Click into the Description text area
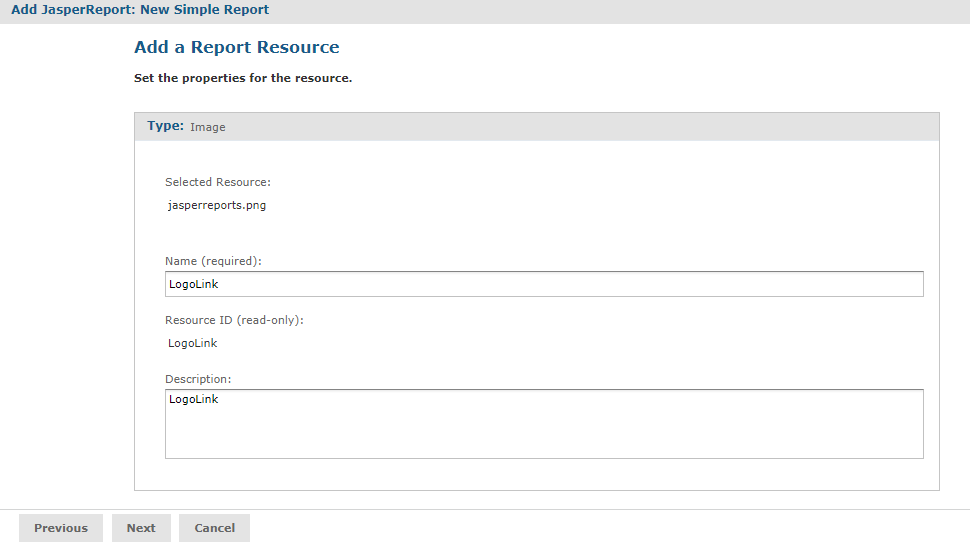Screen dimensions: 970x546 tap(544, 424)
